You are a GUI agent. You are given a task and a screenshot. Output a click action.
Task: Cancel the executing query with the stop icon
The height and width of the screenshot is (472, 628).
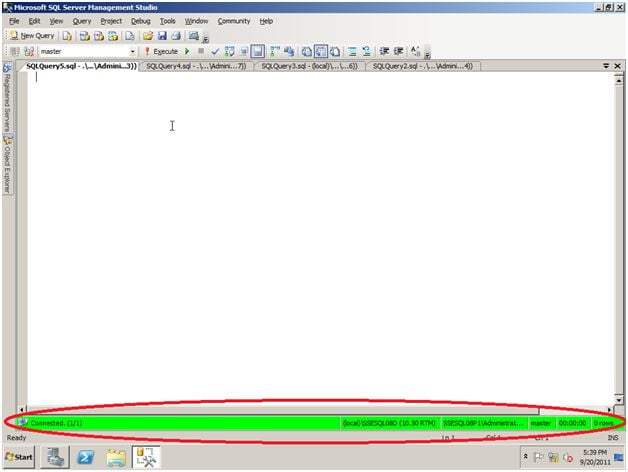tap(201, 51)
